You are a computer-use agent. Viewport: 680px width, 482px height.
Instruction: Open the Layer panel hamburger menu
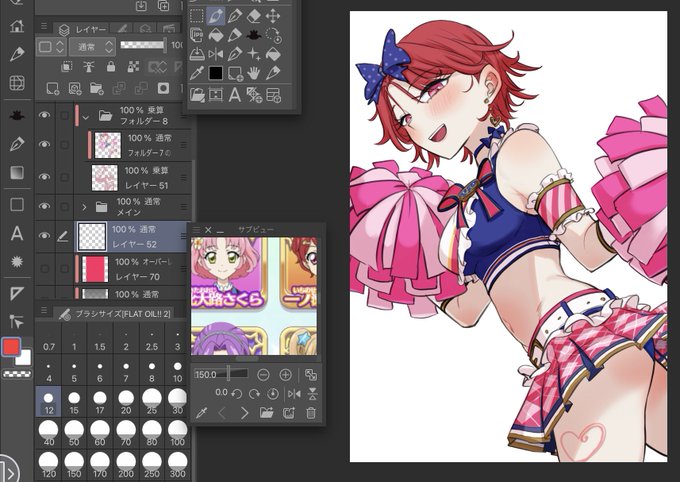(44, 26)
